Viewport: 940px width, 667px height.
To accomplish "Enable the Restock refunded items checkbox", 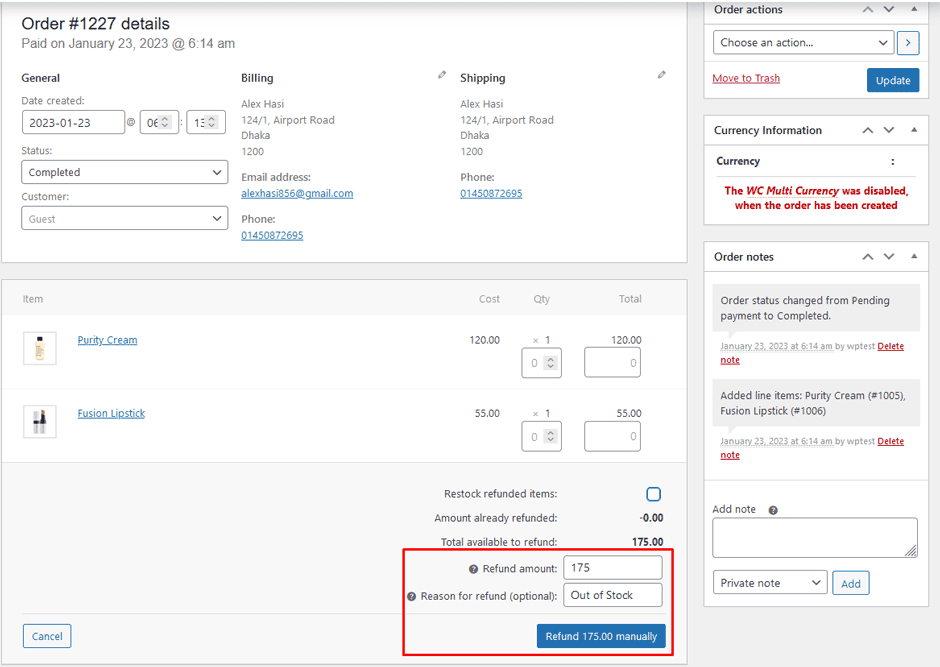I will point(653,493).
